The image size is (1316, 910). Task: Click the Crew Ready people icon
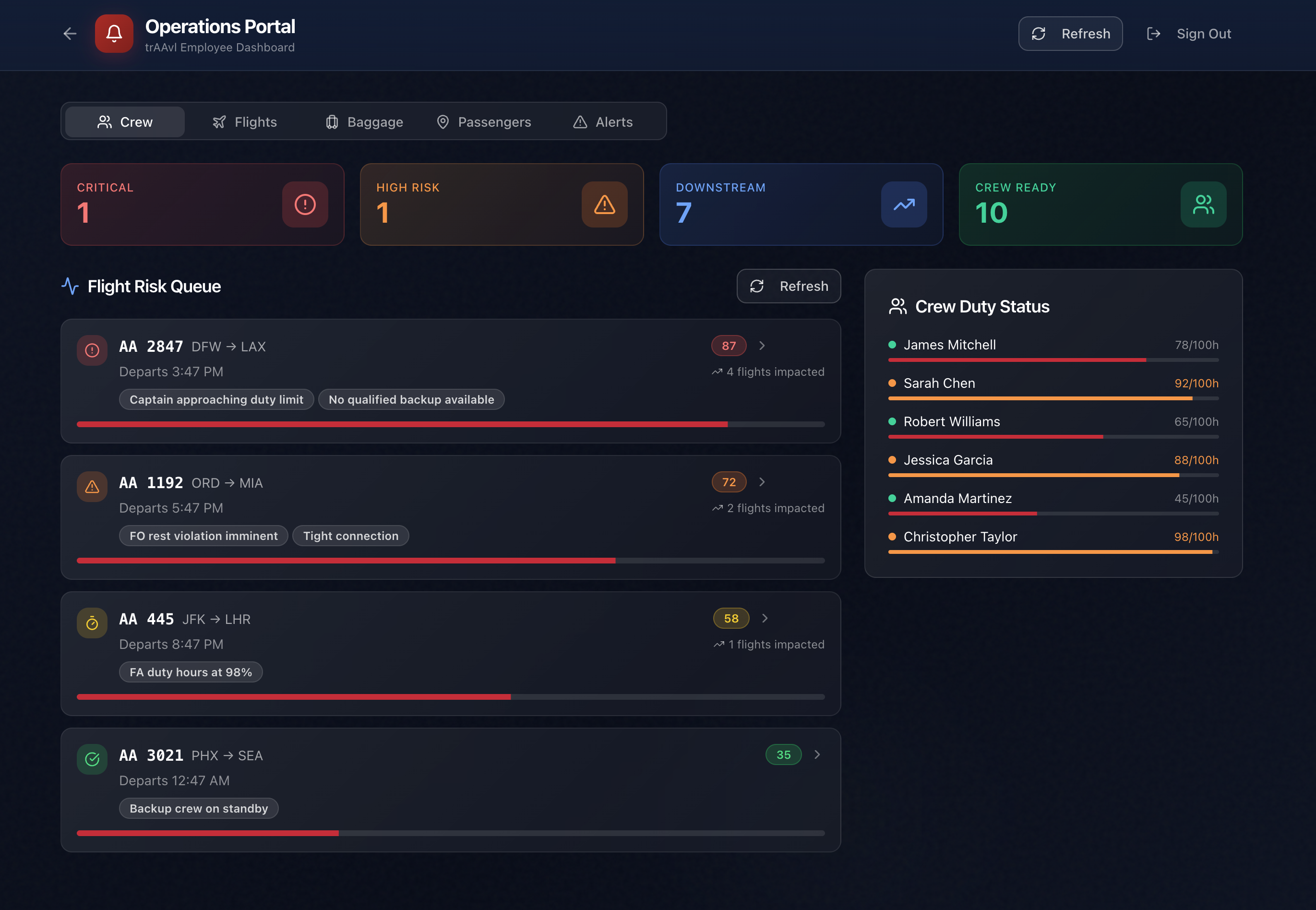click(x=1203, y=204)
